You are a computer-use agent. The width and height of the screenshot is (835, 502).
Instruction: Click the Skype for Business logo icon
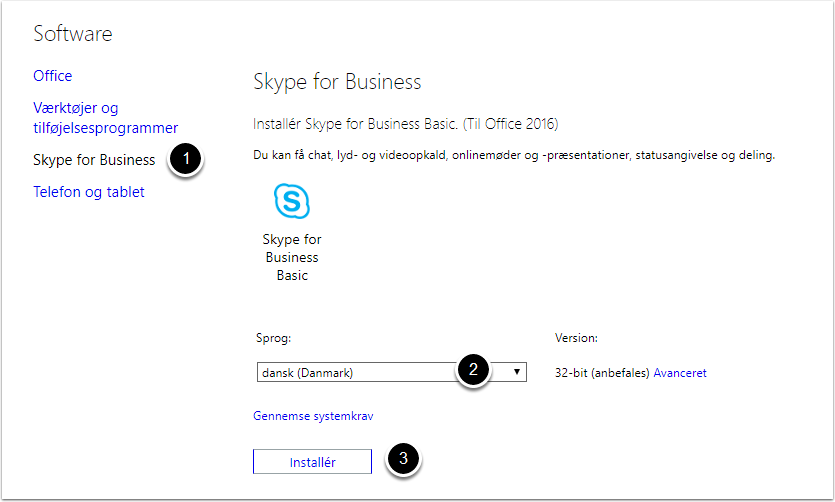(292, 201)
